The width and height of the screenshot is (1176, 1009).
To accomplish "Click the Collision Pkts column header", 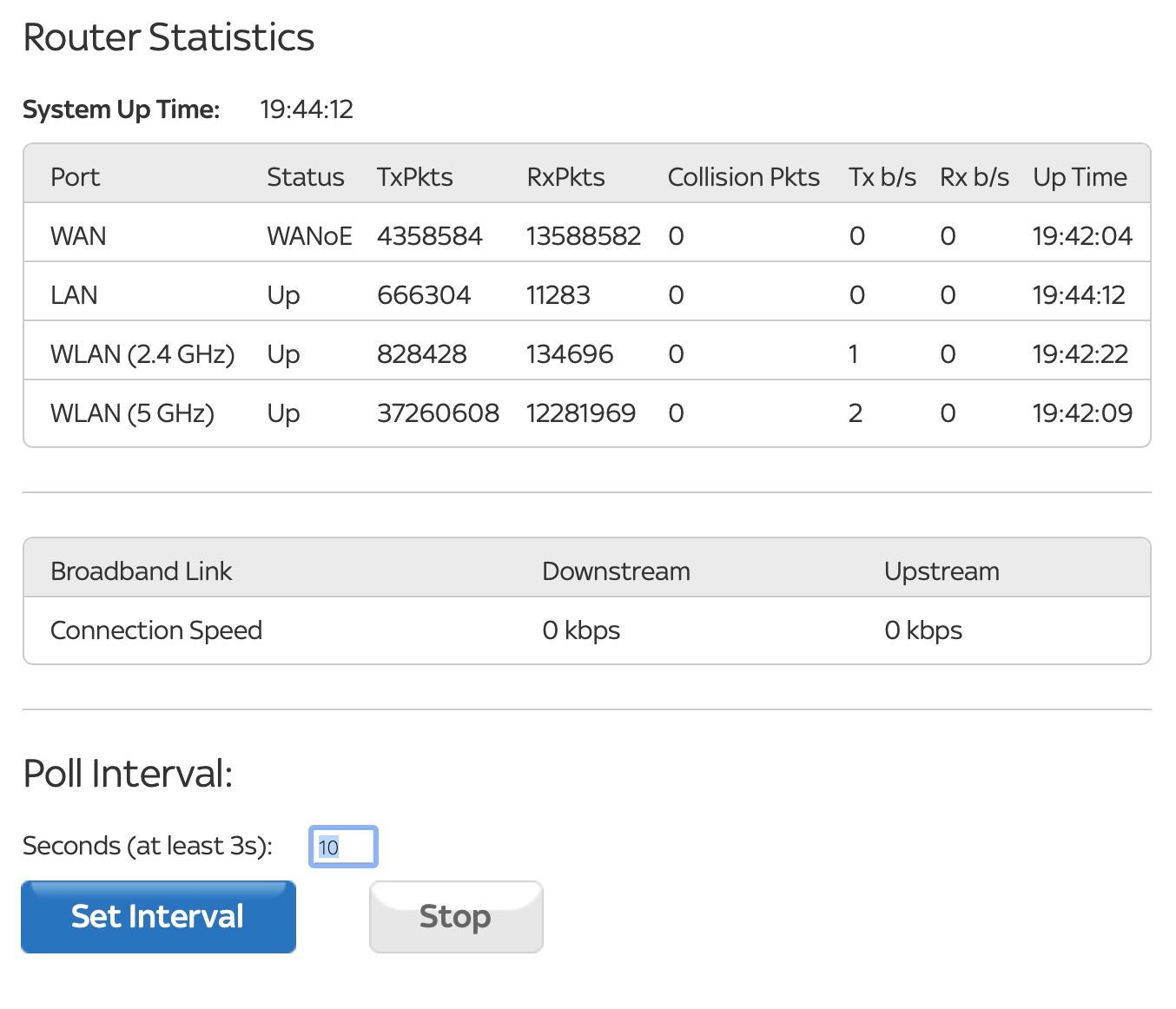I will [743, 177].
